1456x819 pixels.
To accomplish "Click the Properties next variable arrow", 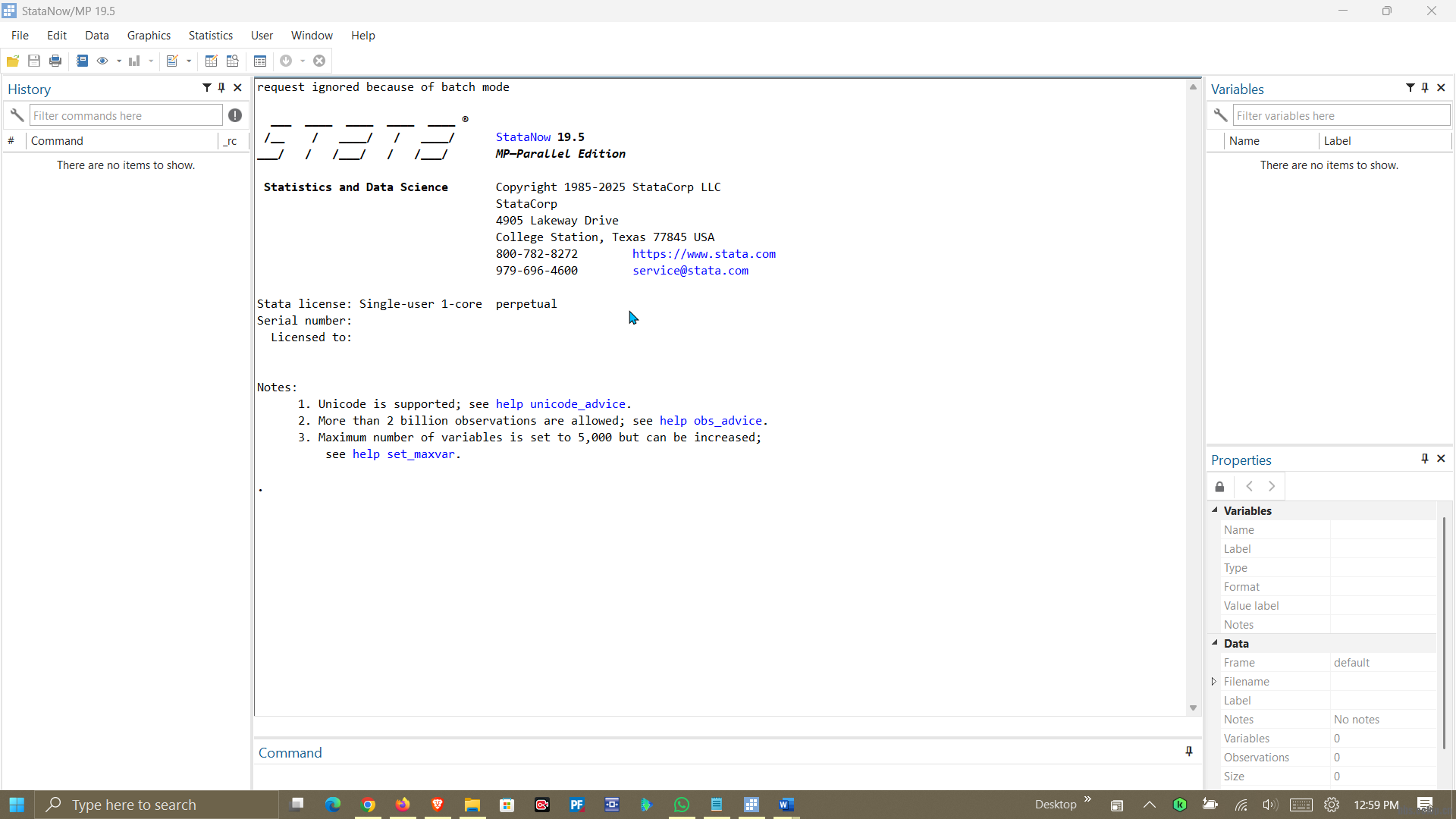I will pyautogui.click(x=1272, y=487).
